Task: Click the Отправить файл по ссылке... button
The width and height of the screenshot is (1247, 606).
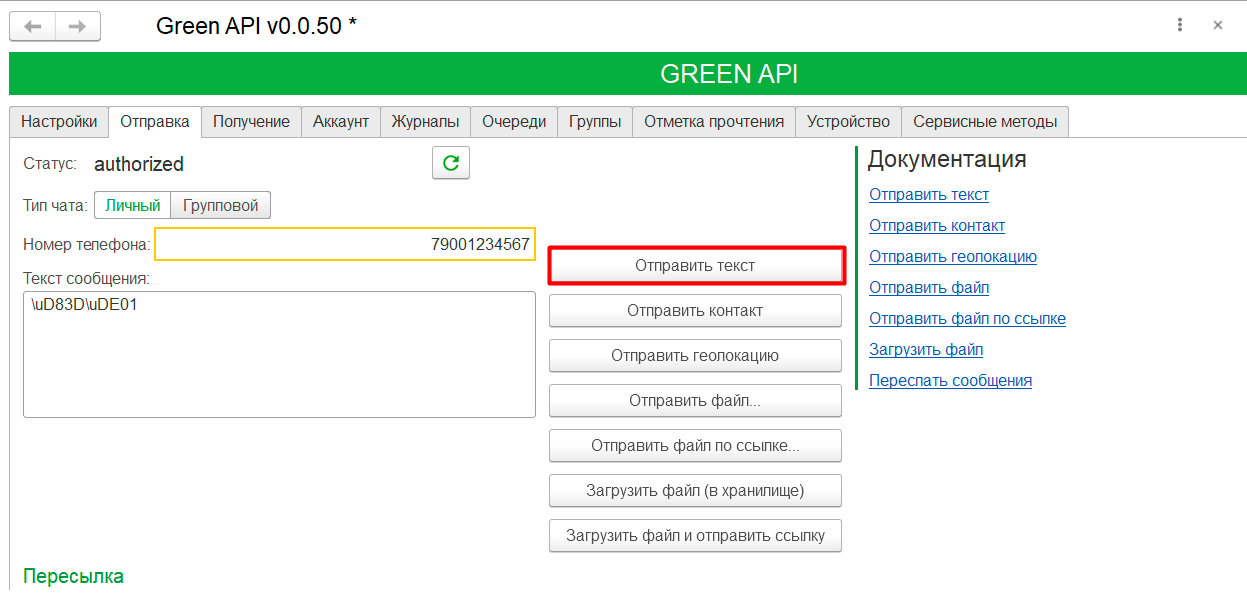Action: pos(695,446)
